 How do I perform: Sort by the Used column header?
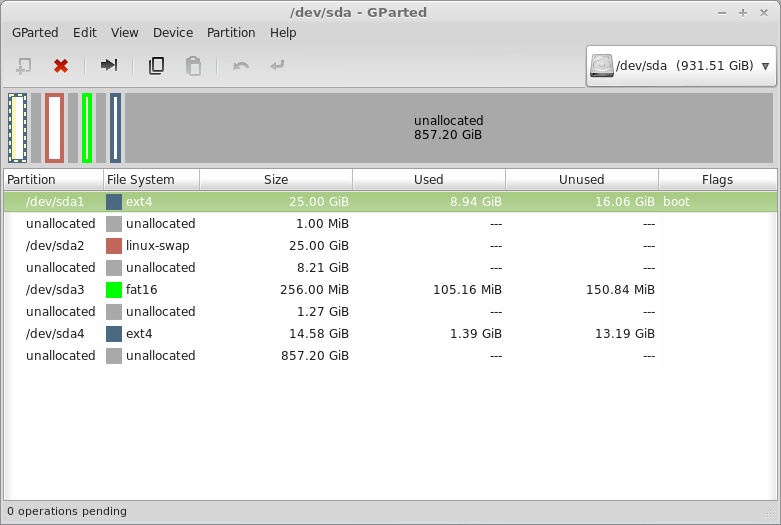pos(429,180)
